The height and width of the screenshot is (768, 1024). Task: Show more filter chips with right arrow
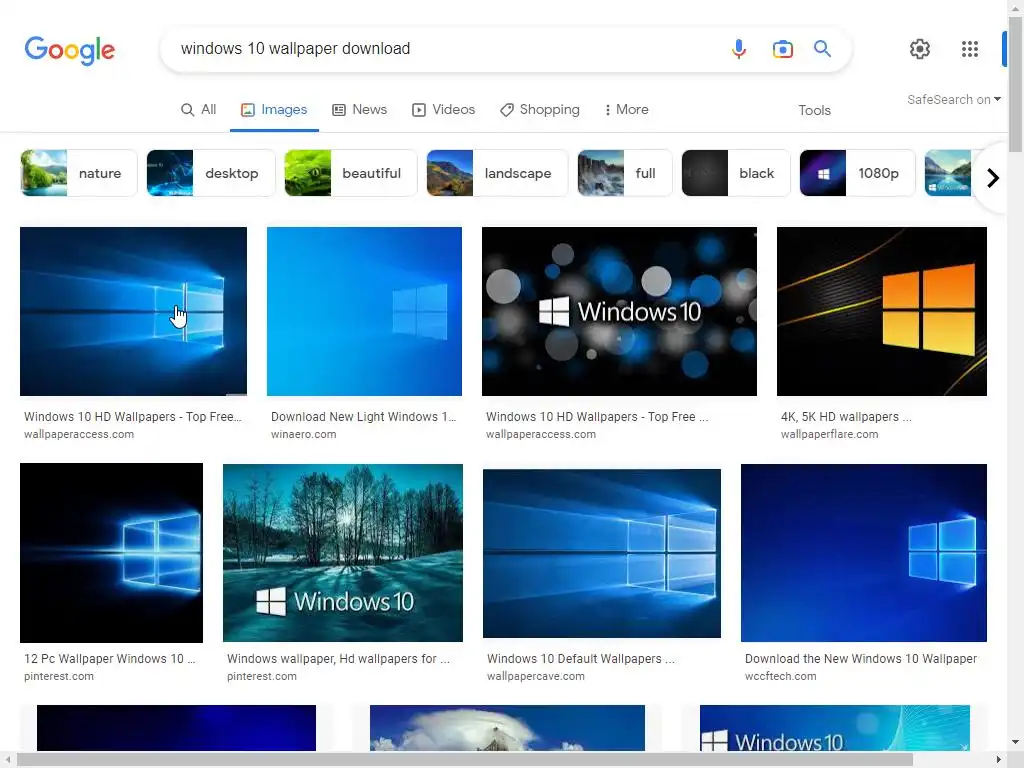point(993,178)
